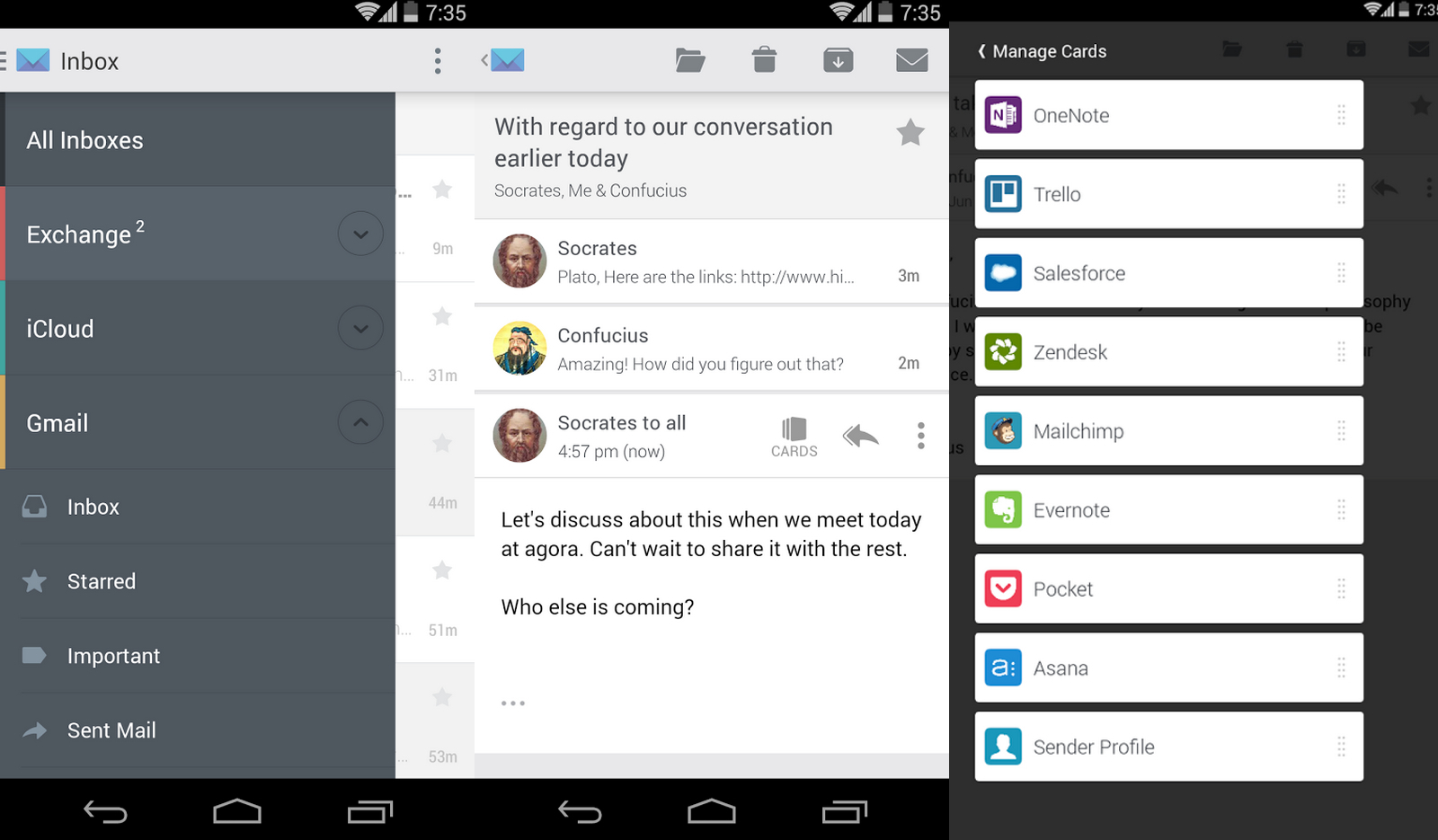Open message options menu next to reply arrow
This screenshot has height=840, width=1438.
point(920,436)
